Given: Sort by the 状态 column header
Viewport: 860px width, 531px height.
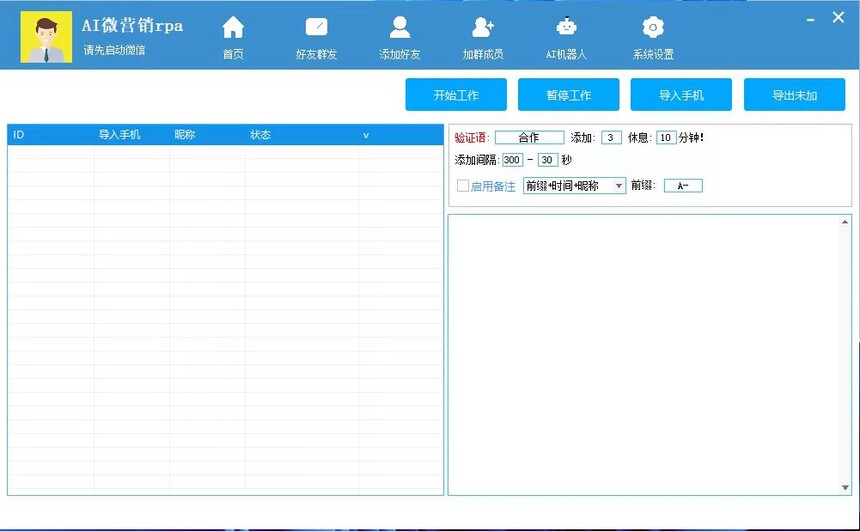Looking at the screenshot, I should tap(261, 135).
